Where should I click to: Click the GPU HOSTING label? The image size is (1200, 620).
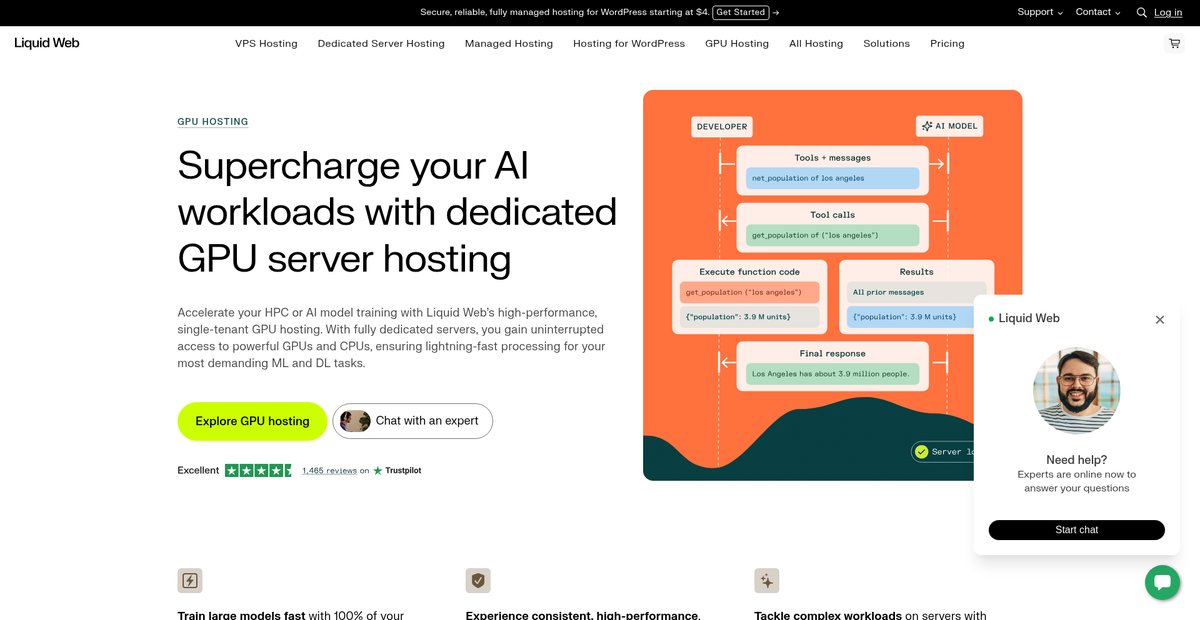pyautogui.click(x=213, y=122)
